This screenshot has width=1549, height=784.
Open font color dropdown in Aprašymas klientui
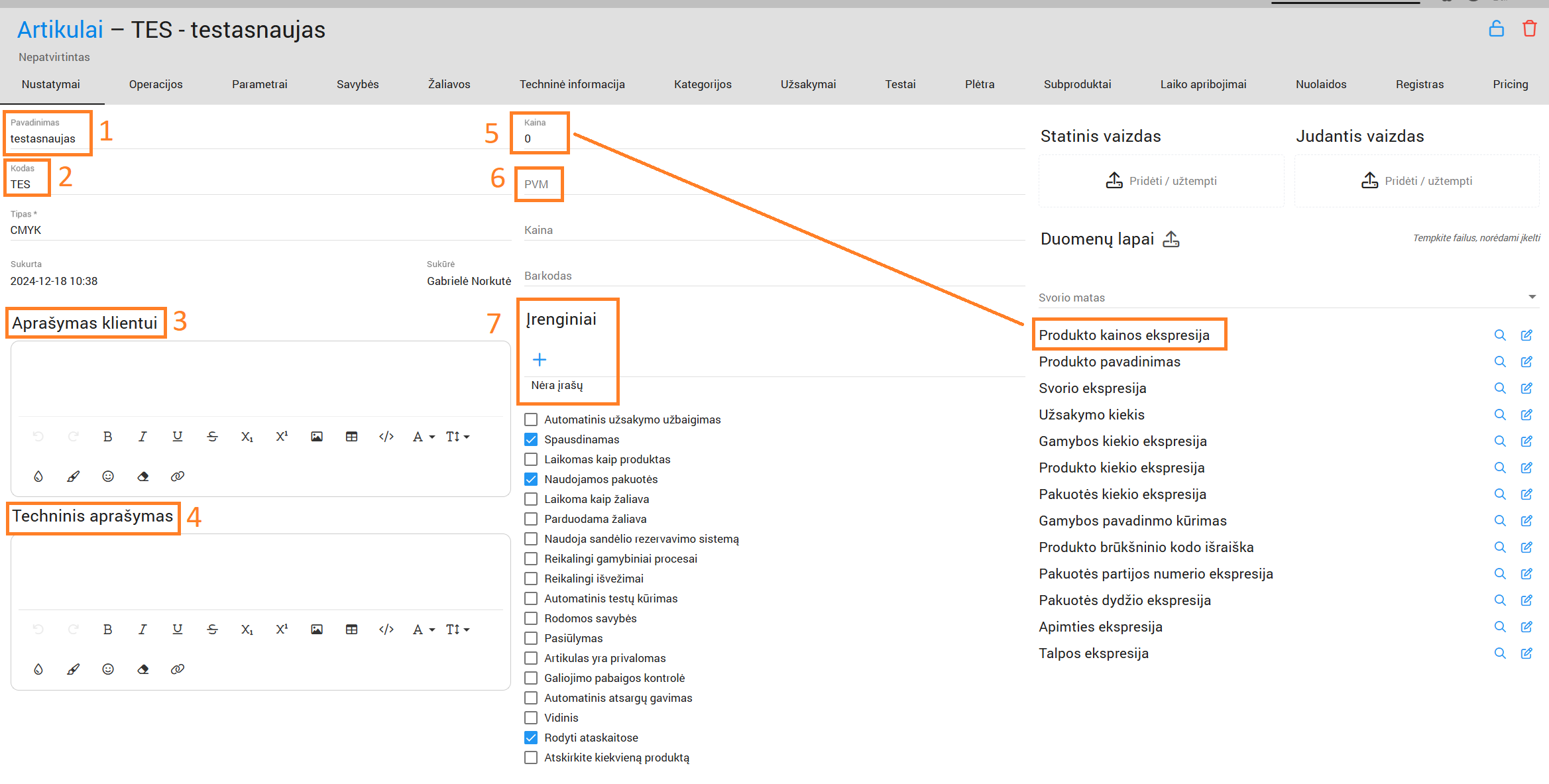point(424,437)
